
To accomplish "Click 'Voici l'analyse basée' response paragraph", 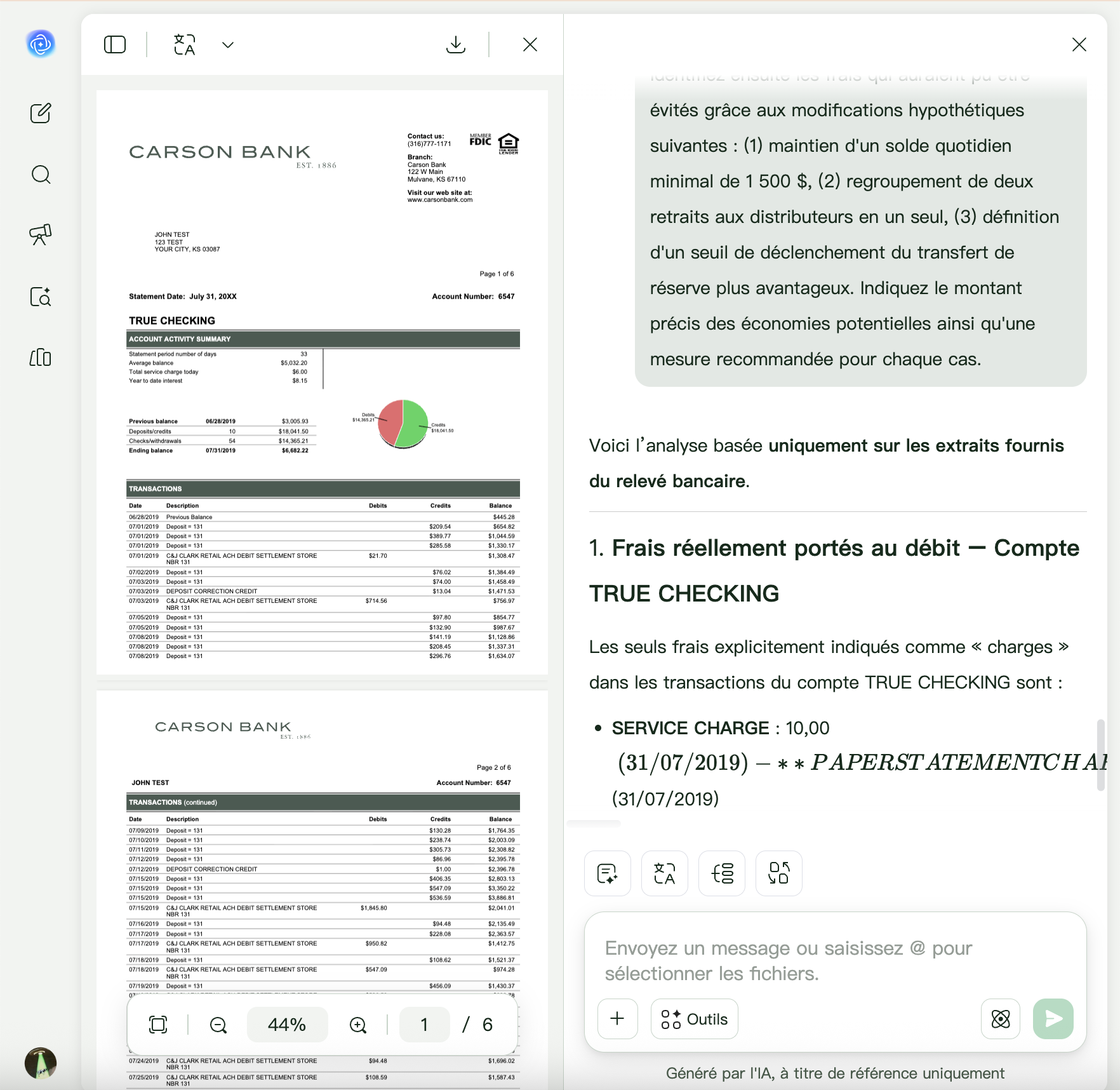I will [x=827, y=463].
